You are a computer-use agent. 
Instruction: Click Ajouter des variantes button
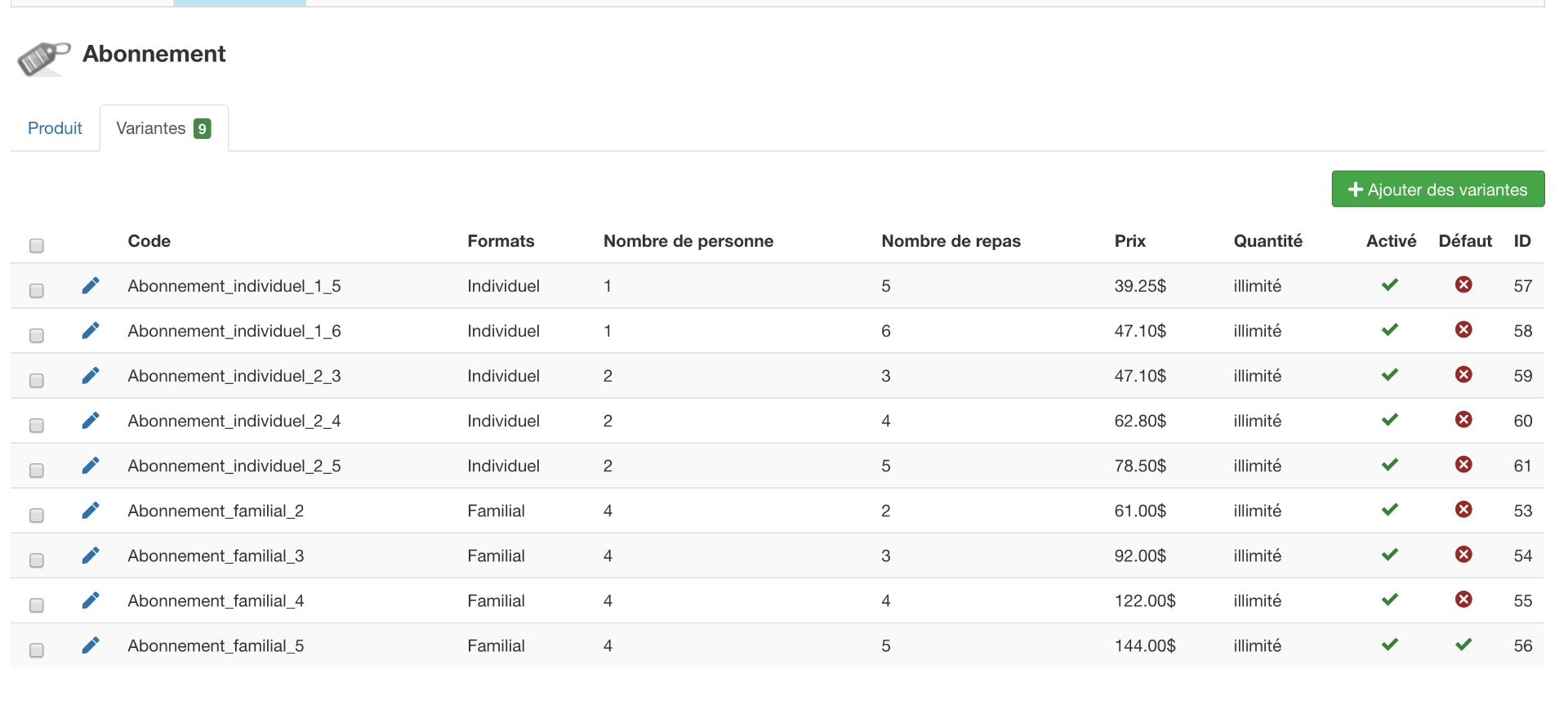pos(1437,190)
